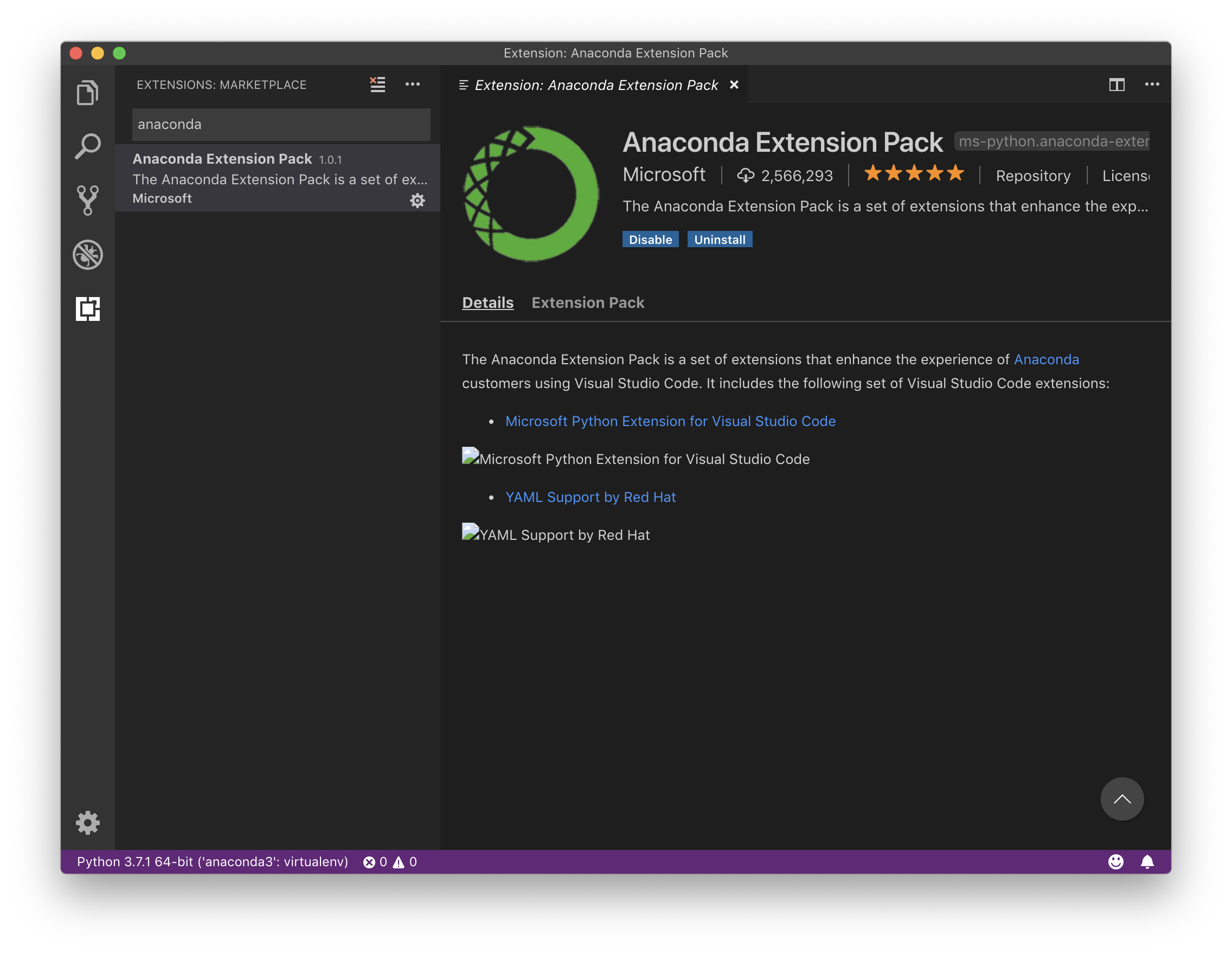Viewport: 1232px width, 954px height.
Task: Click the split editor icon
Action: pyautogui.click(x=1116, y=85)
